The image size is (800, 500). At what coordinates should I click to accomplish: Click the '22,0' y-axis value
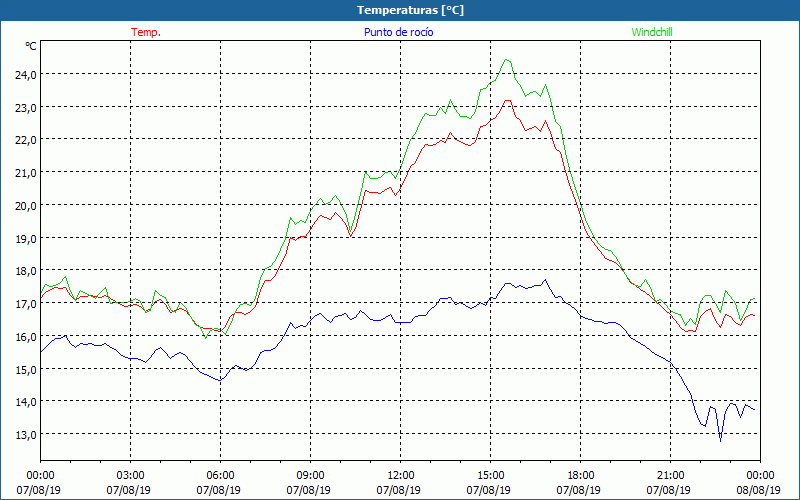(x=26, y=140)
